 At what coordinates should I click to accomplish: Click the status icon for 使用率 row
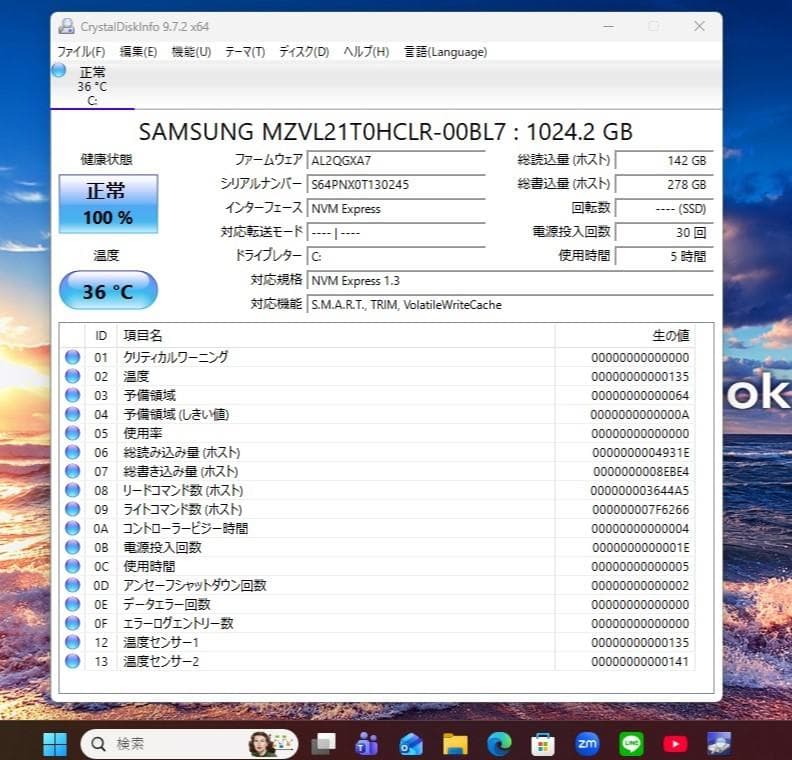[73, 433]
